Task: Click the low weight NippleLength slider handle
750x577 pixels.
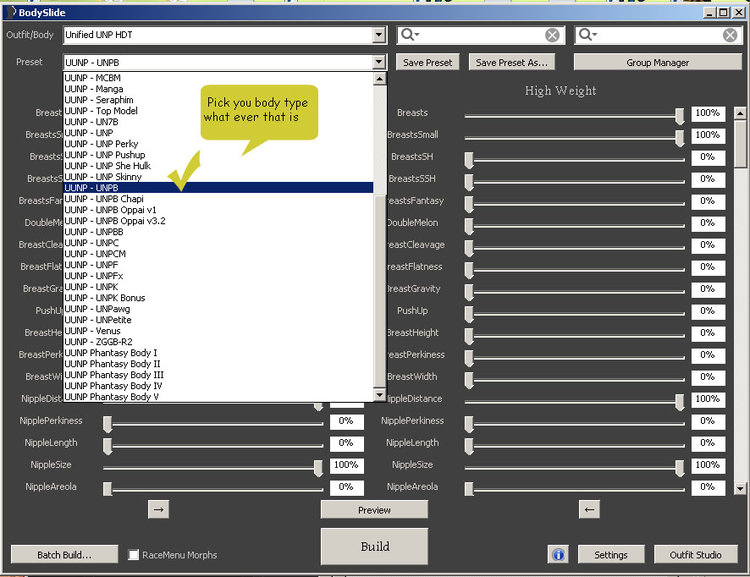Action: click(x=108, y=446)
